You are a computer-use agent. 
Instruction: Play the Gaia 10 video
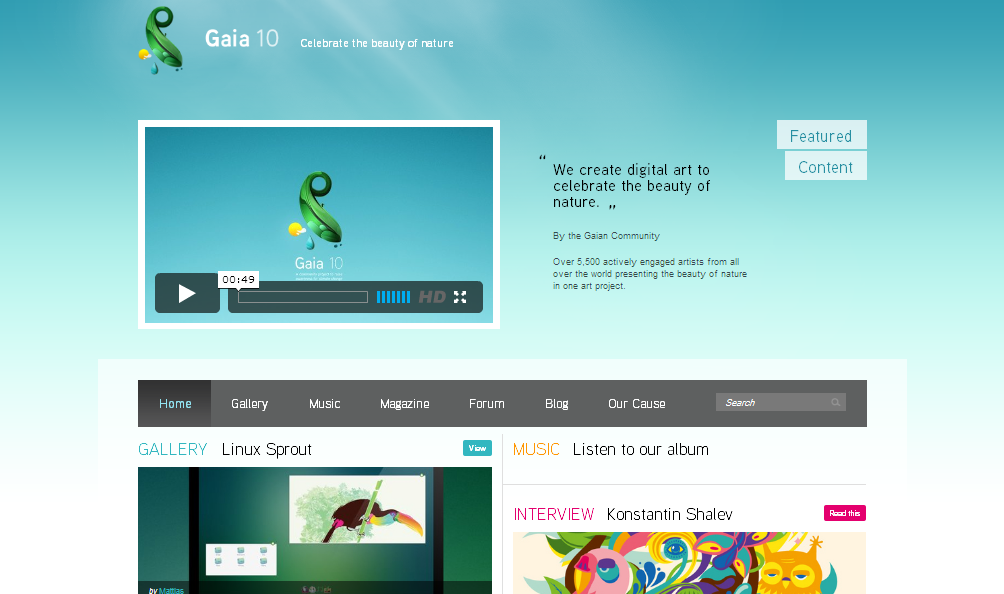tap(187, 293)
